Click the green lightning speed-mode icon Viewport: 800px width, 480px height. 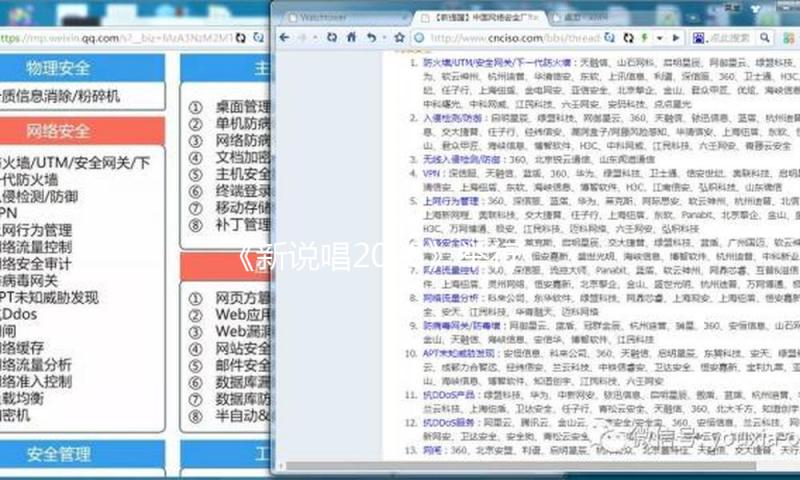point(644,38)
